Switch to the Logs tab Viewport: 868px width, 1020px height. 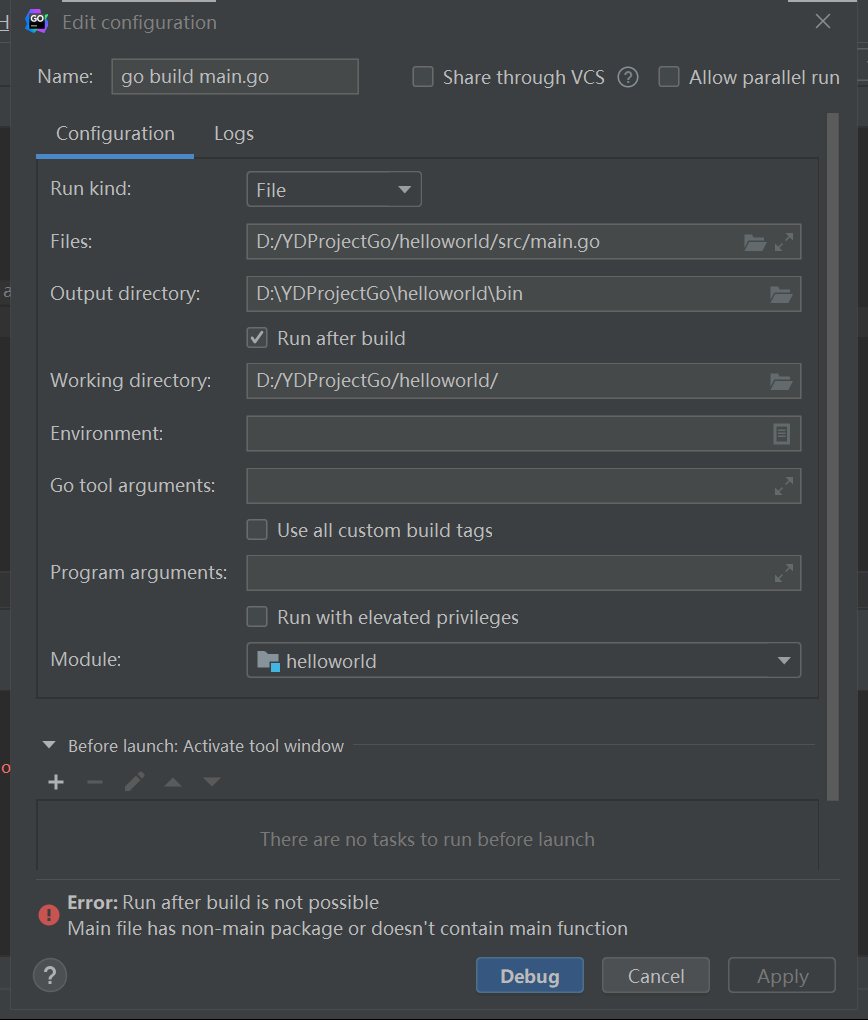tap(234, 133)
